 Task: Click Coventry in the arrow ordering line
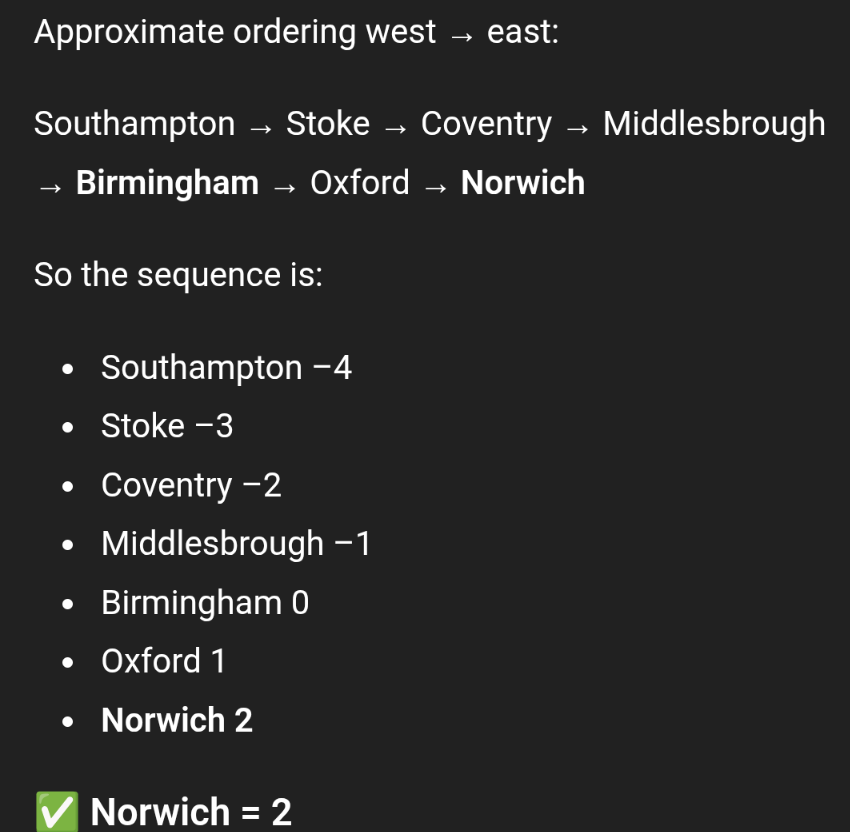coord(486,124)
